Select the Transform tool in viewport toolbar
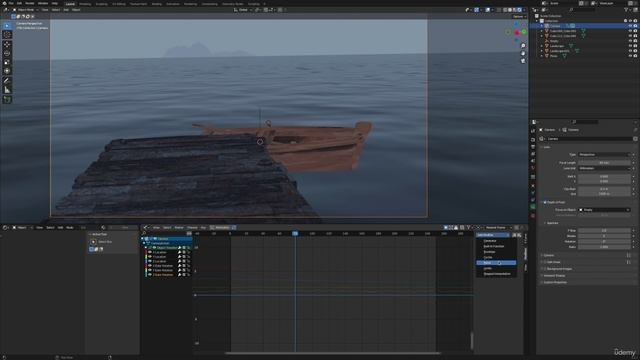Viewport: 640px width, 360px height. [7, 71]
